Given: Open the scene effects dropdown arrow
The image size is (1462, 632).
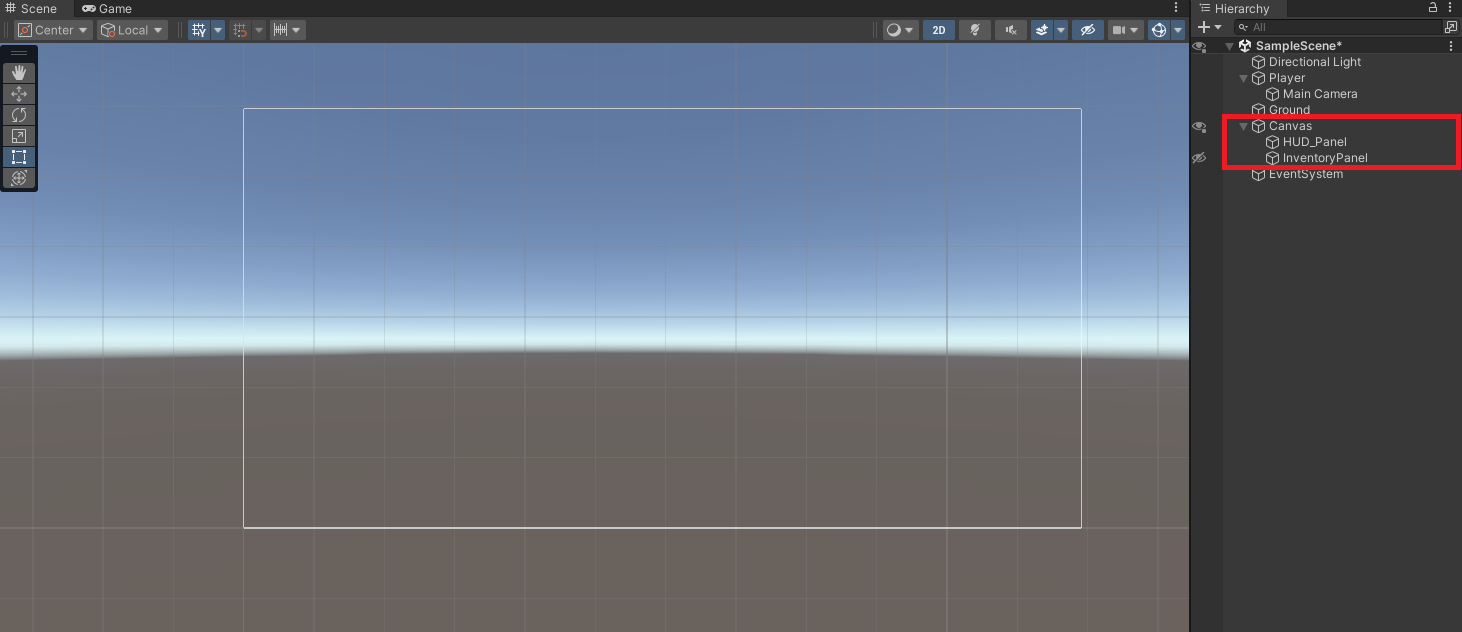Looking at the screenshot, I should click(1061, 30).
